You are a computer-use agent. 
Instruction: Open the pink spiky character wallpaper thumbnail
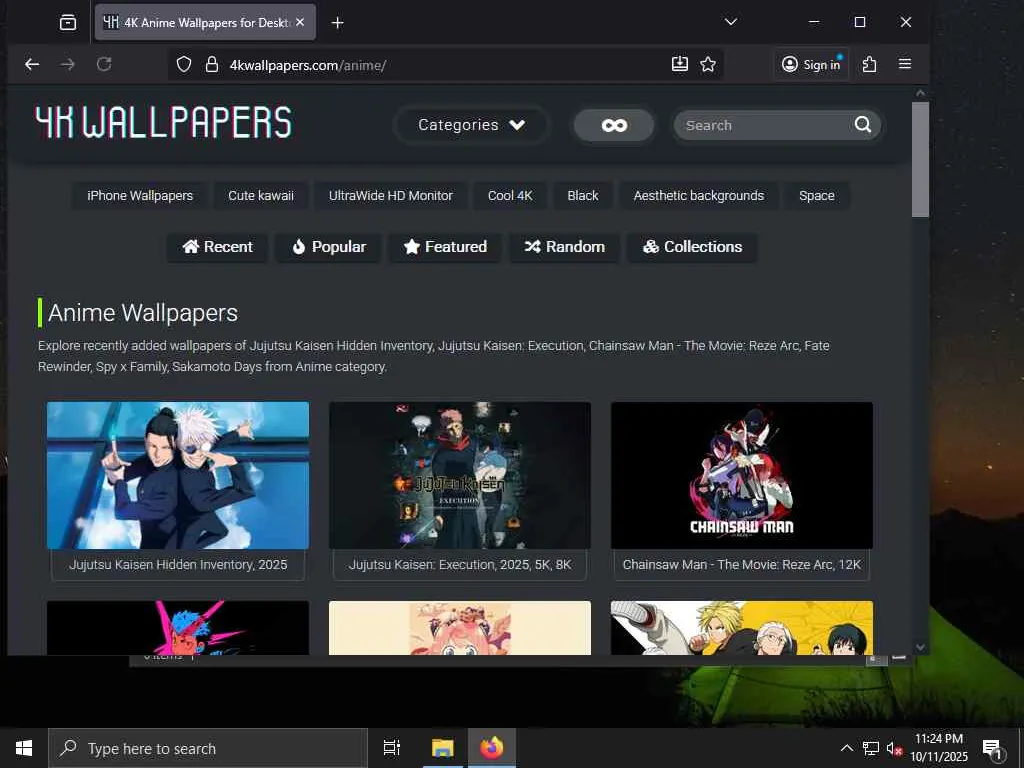[178, 628]
